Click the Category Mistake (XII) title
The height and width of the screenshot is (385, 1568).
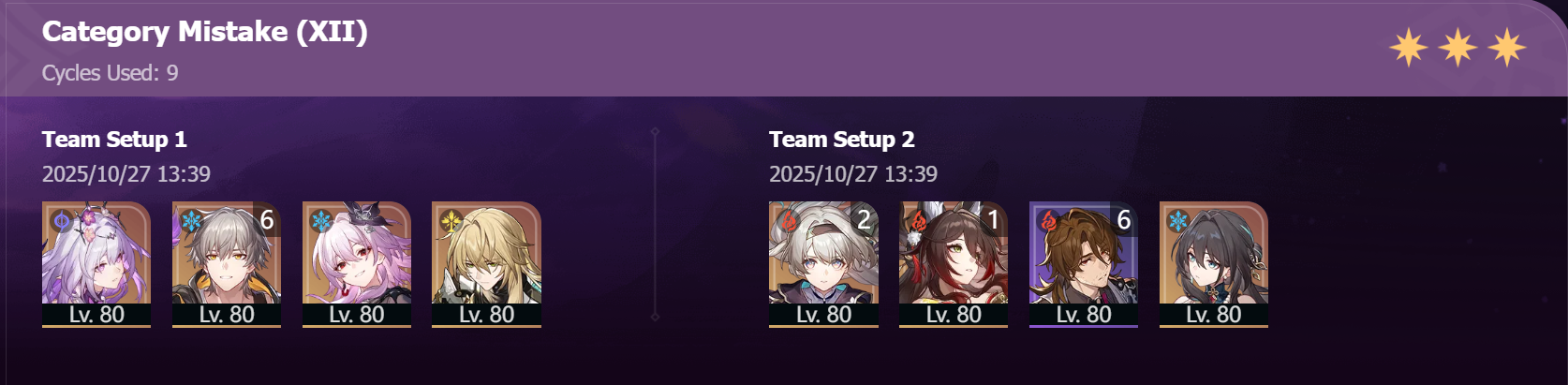tap(205, 32)
